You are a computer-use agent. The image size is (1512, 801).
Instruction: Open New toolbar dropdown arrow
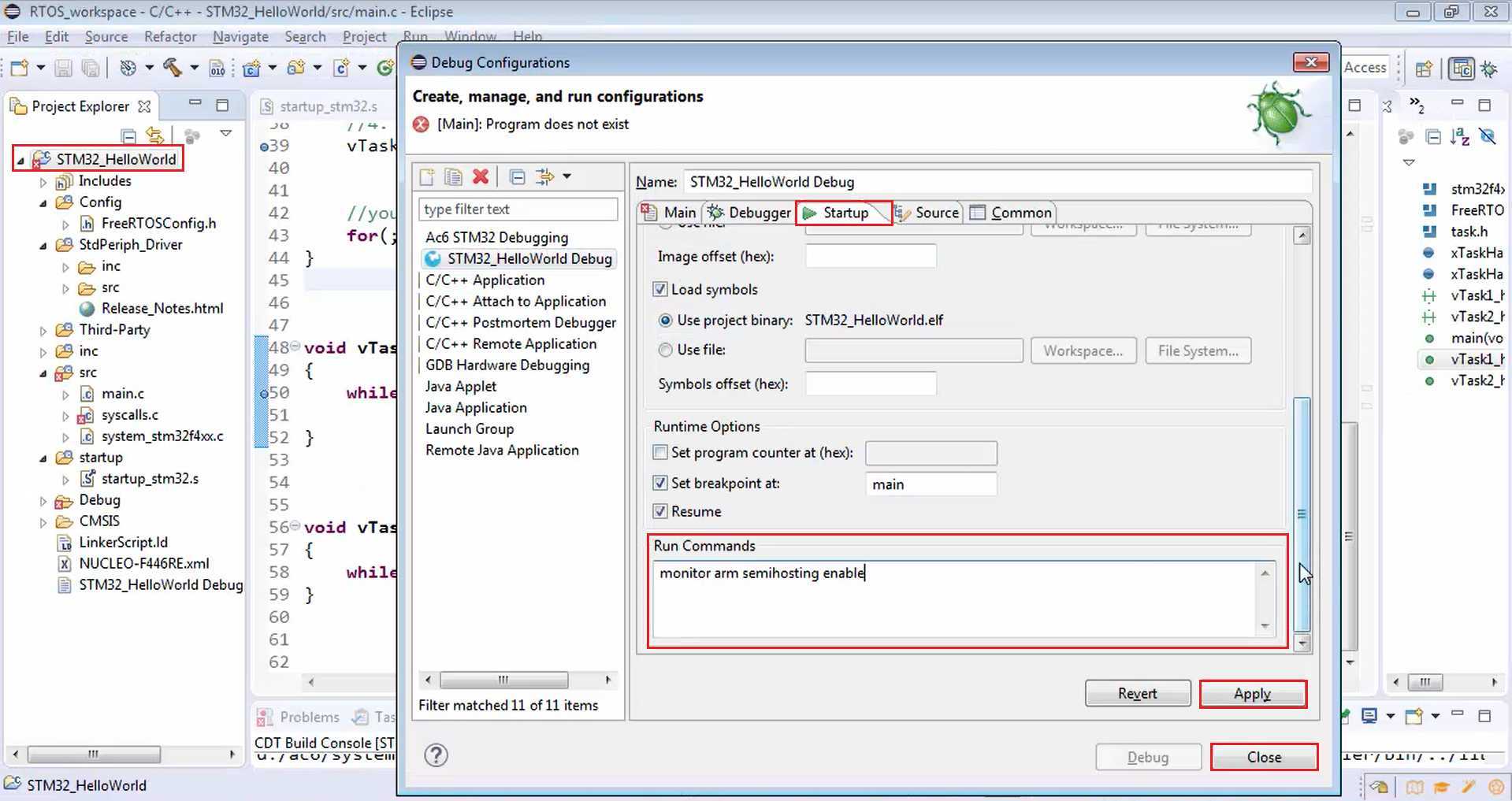click(x=40, y=68)
